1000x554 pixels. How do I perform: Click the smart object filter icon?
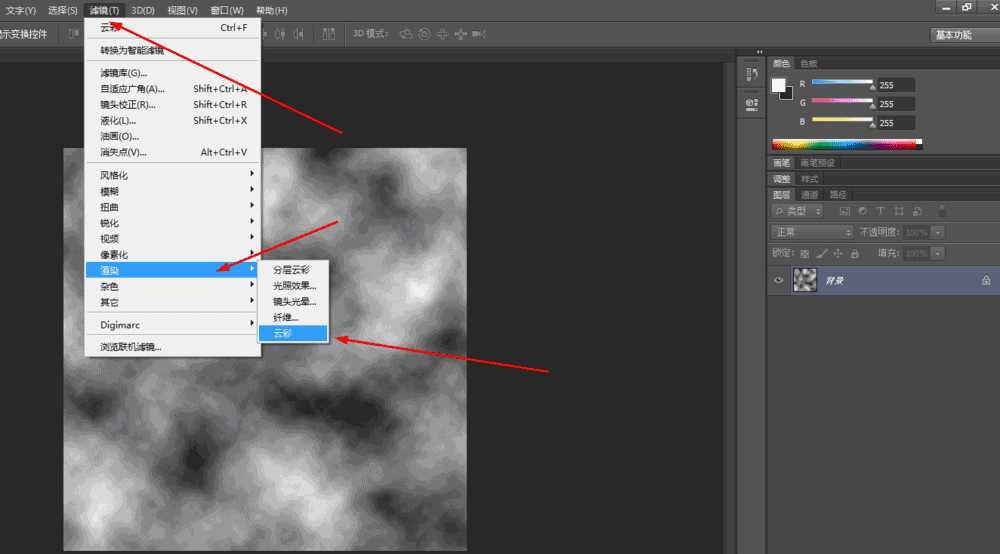[x=917, y=212]
